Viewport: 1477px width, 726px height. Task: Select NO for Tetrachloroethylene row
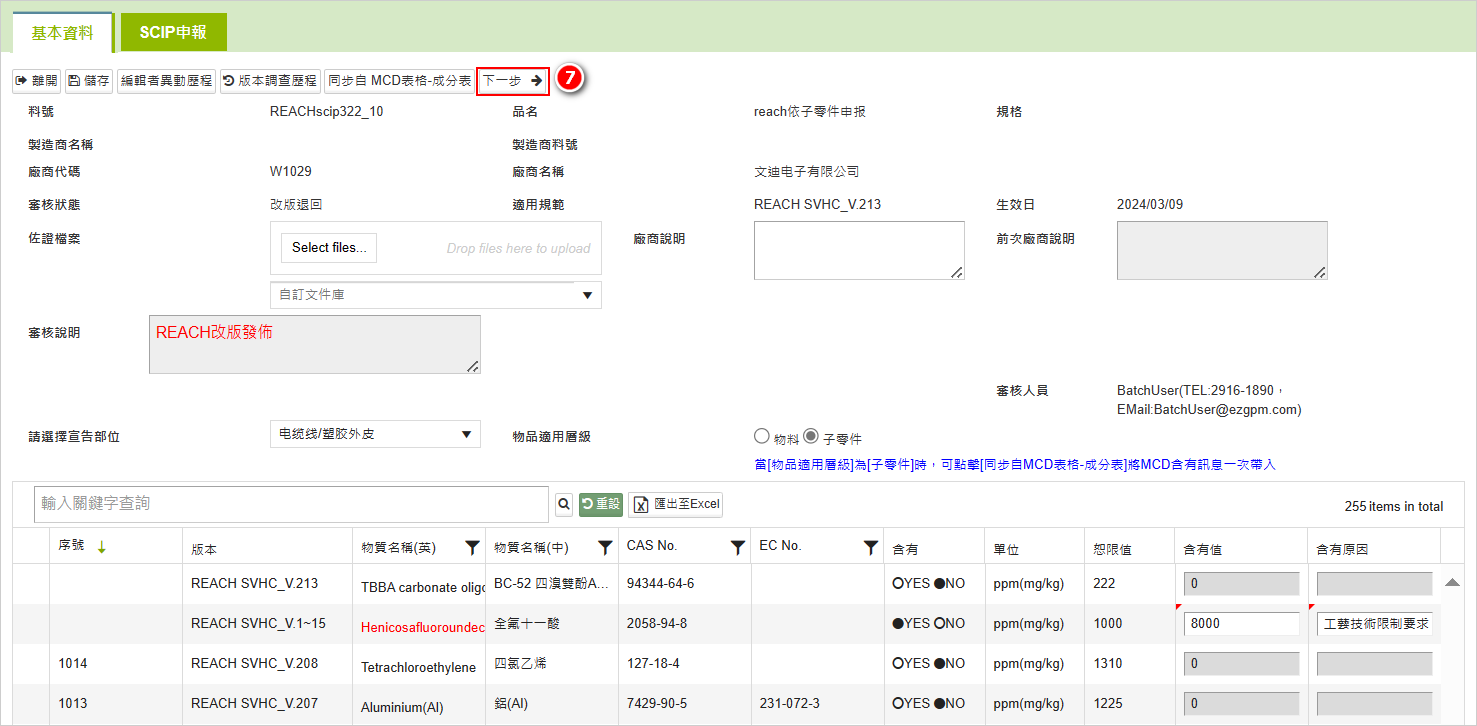pyautogui.click(x=939, y=664)
